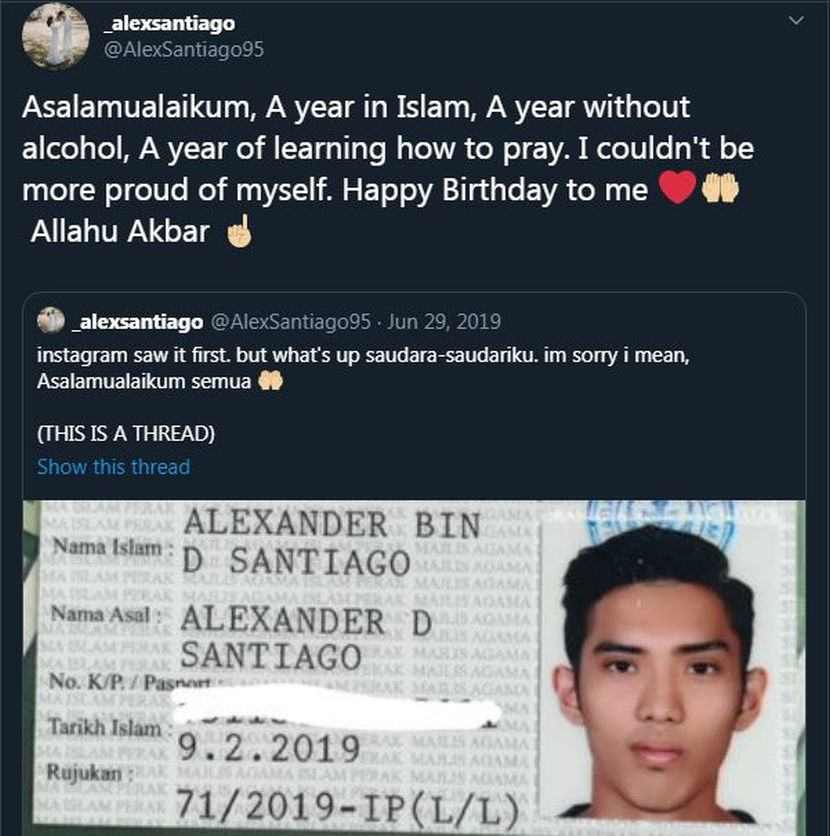
Task: Open _alexsantiago display name in main tweet
Action: tap(170, 23)
